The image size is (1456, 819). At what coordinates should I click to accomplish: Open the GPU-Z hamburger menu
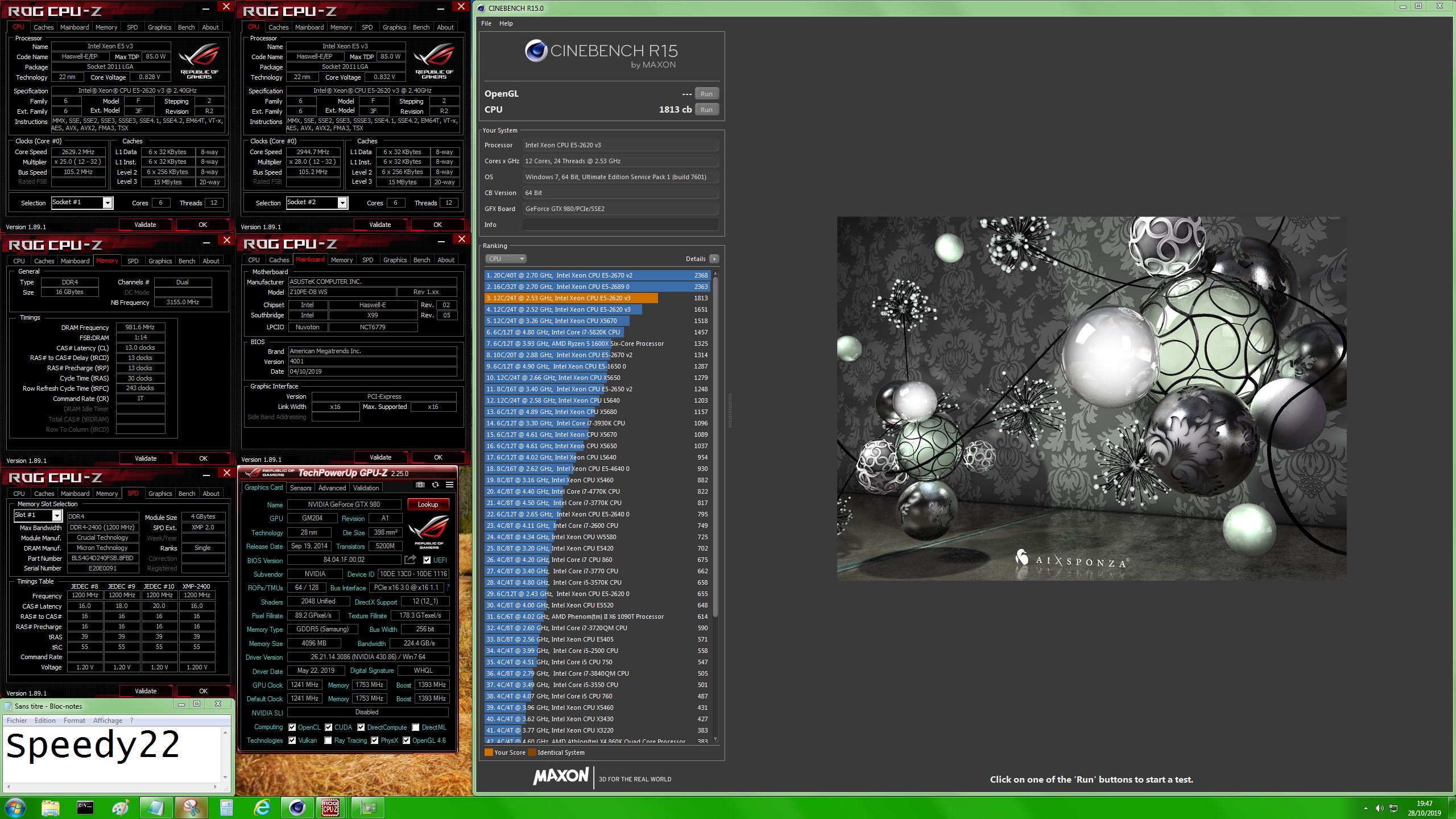point(449,485)
